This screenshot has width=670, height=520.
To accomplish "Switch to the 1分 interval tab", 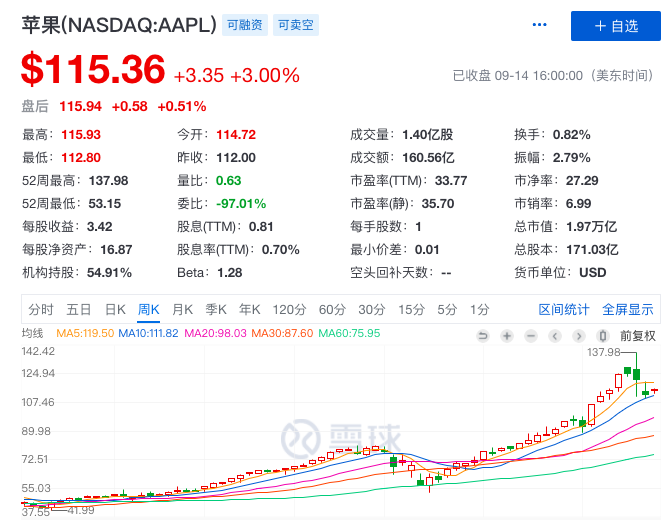I will [x=479, y=309].
